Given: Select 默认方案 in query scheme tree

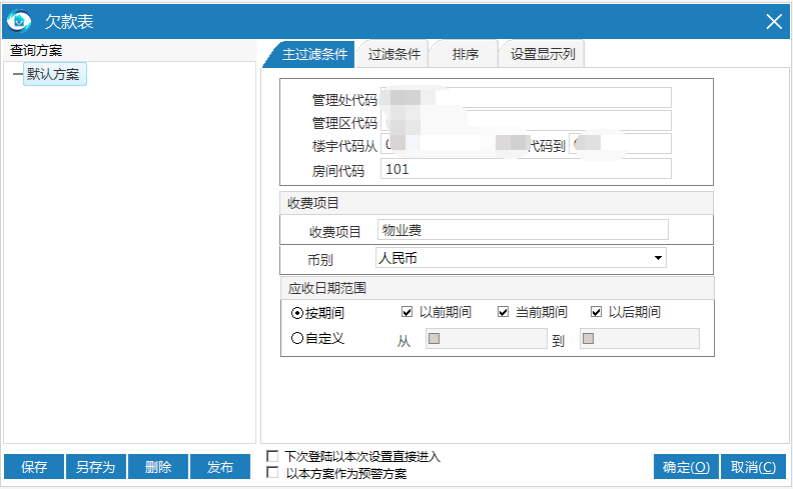Looking at the screenshot, I should click(x=54, y=74).
